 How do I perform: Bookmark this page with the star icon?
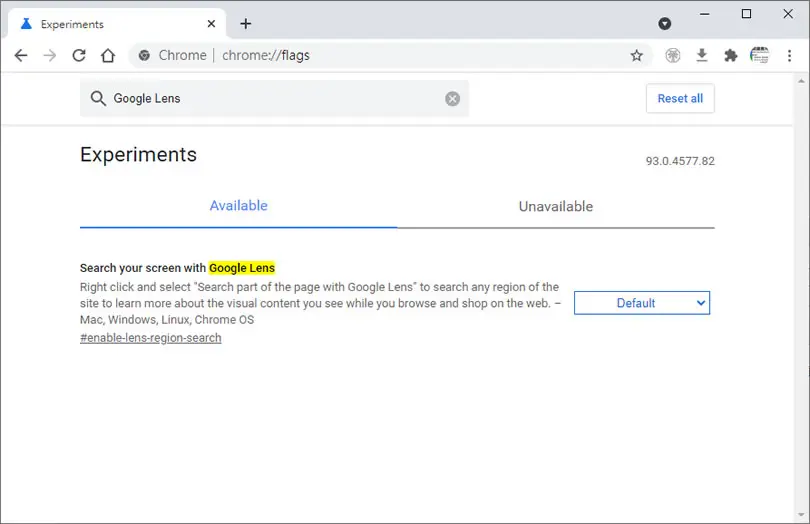636,55
